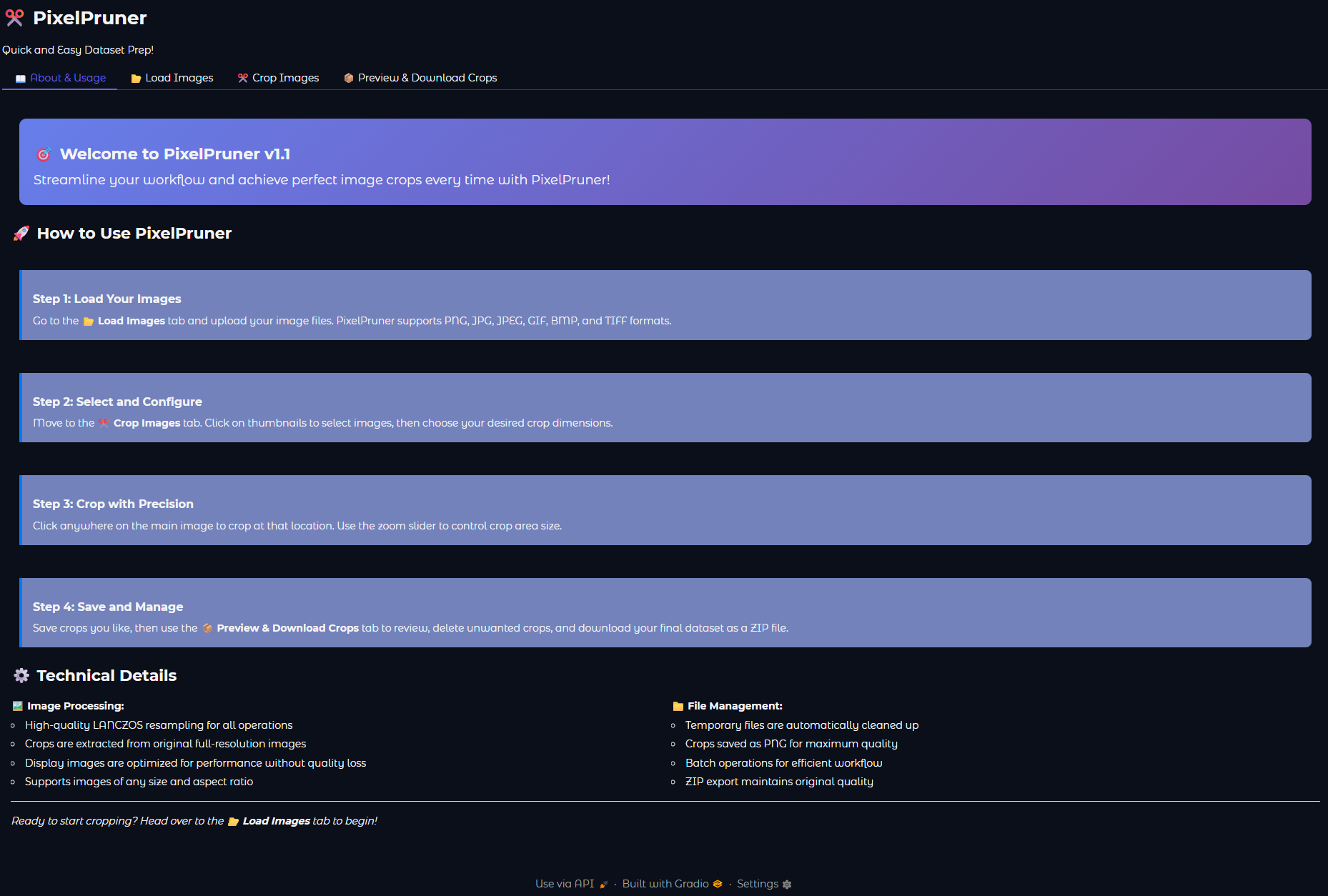Click the 'Step 1: Load Your Images' title
The width and height of the screenshot is (1328, 896).
107,299
